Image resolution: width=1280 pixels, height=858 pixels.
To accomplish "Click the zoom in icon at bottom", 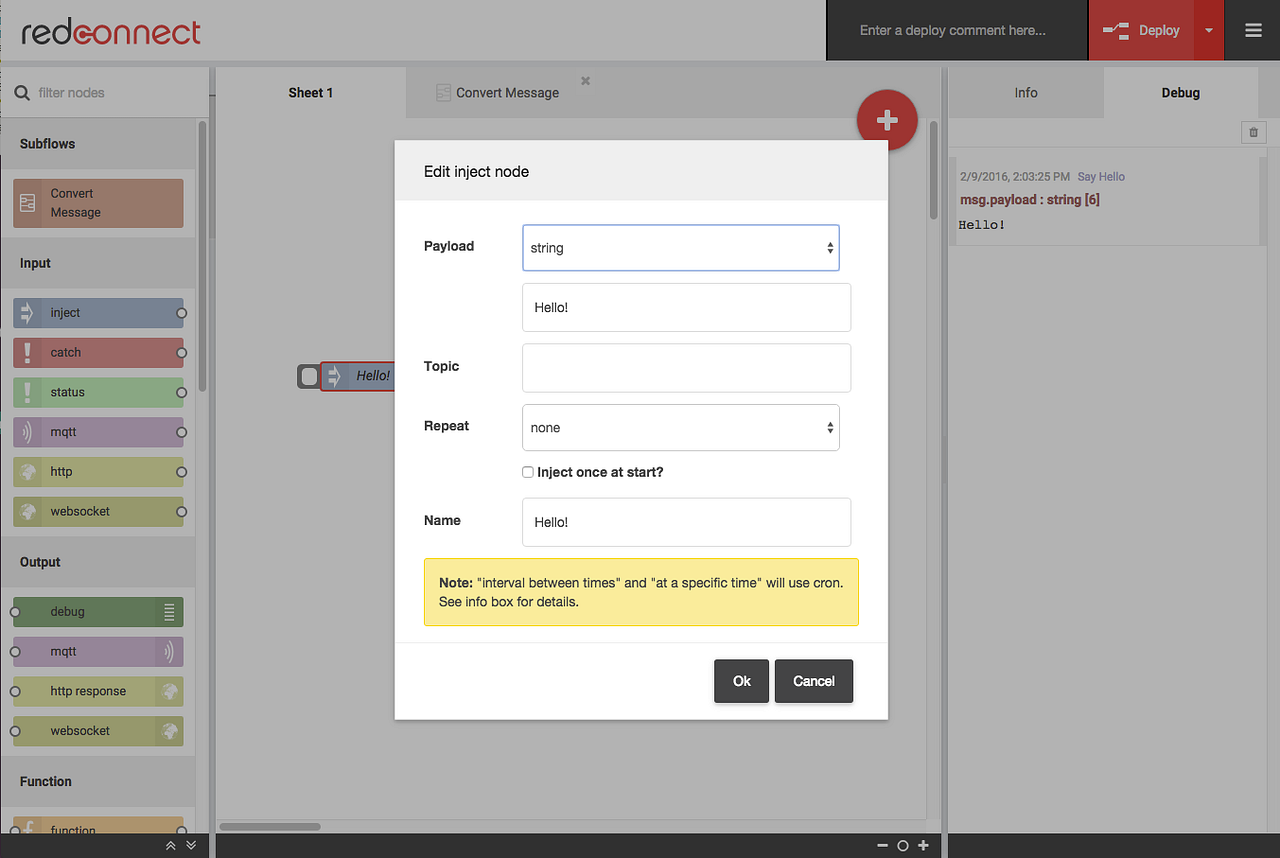I will click(x=922, y=845).
